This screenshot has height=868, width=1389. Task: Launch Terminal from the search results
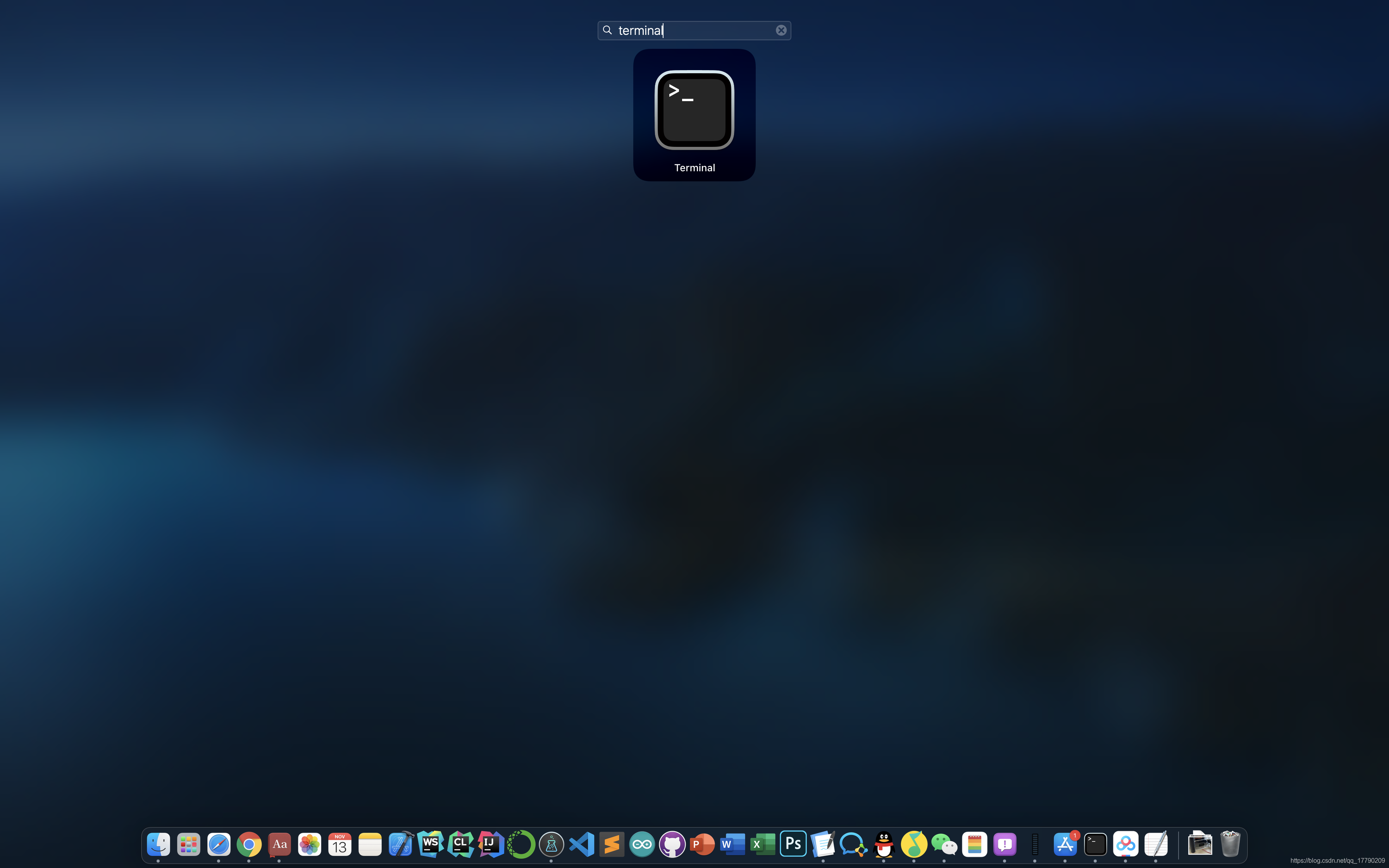(694, 110)
